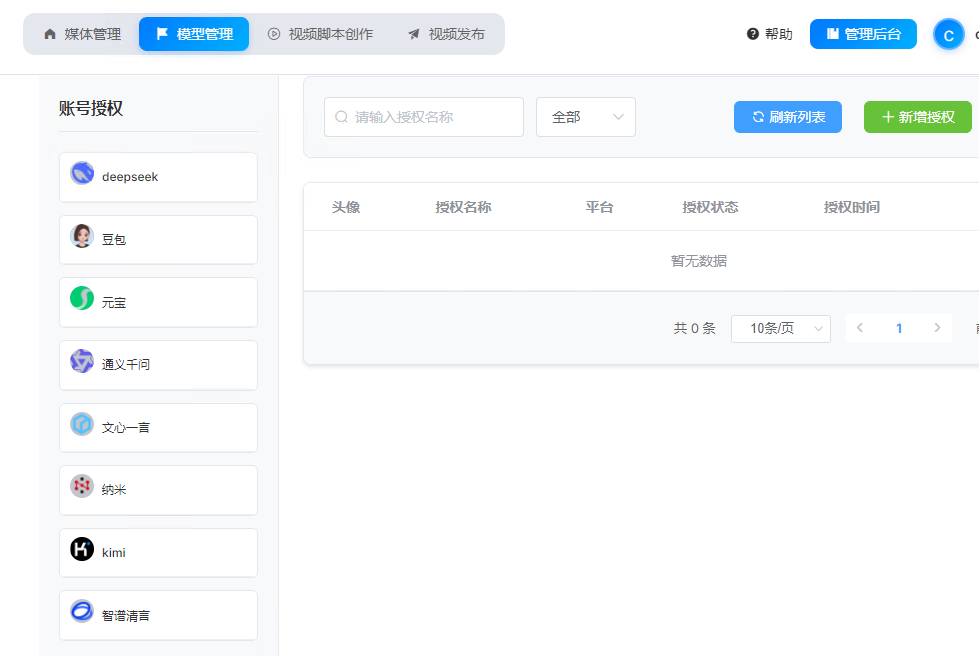Viewport: 979px width, 656px height.
Task: Click the 授权时间 column header
Action: 852,207
